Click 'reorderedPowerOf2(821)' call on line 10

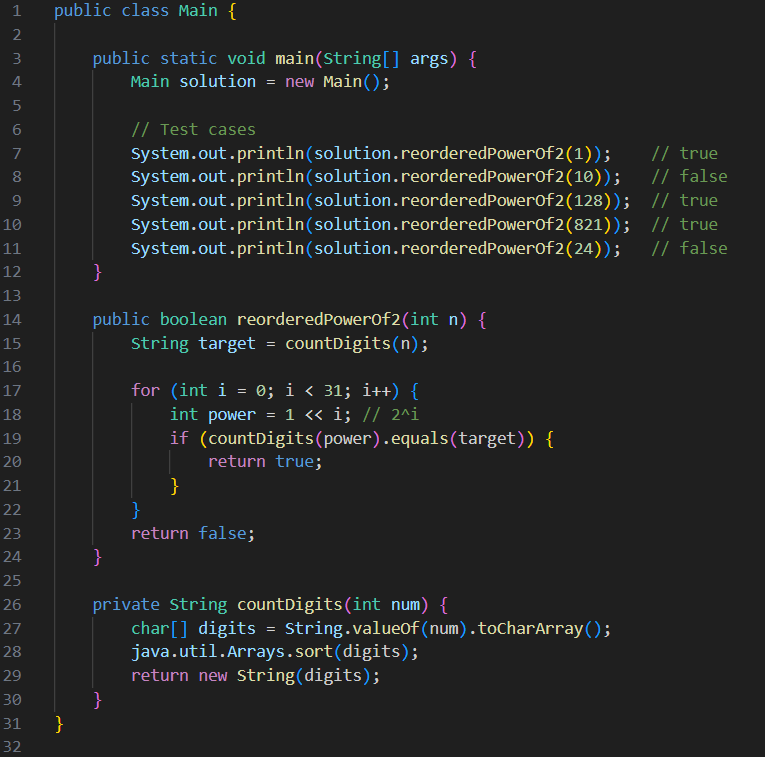[x=505, y=224]
